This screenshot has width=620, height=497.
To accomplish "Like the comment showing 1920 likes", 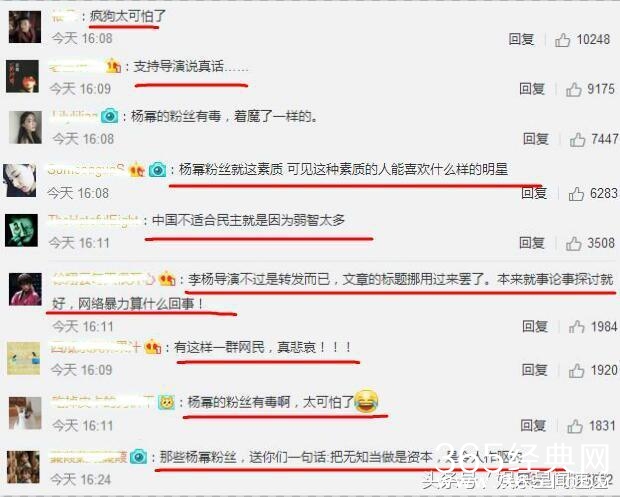I will [x=577, y=370].
